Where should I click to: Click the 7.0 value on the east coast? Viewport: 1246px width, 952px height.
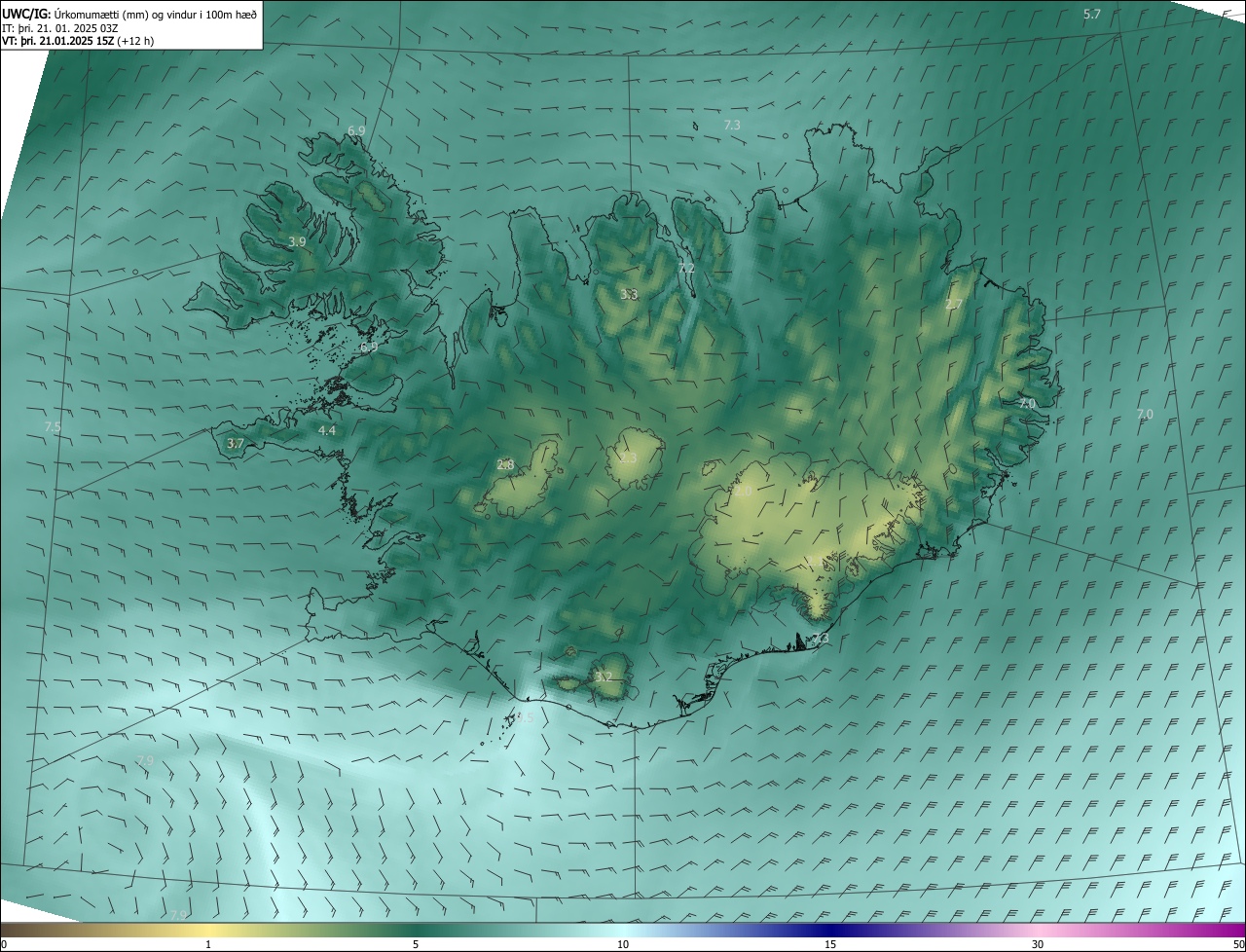1027,403
